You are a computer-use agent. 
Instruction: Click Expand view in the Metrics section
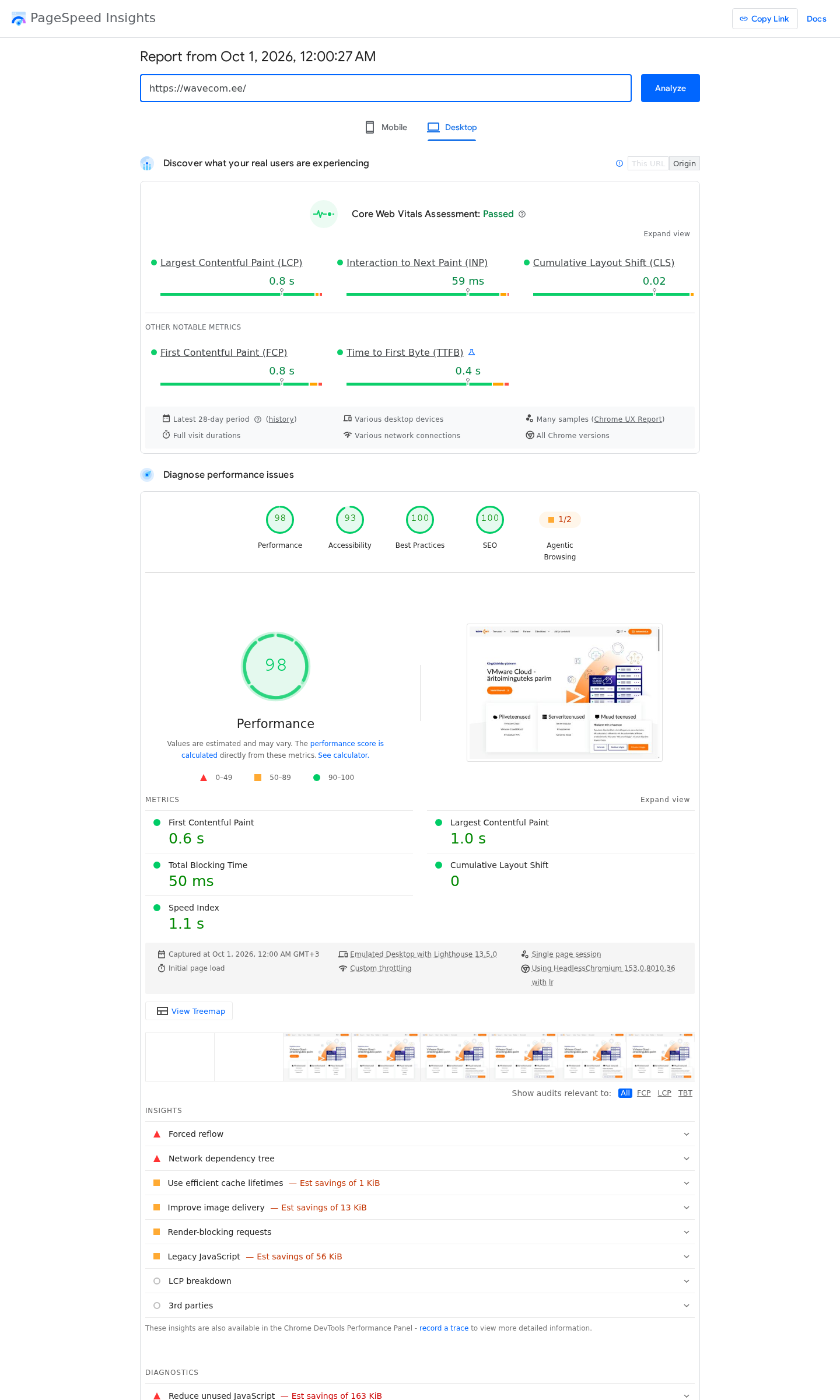665,800
